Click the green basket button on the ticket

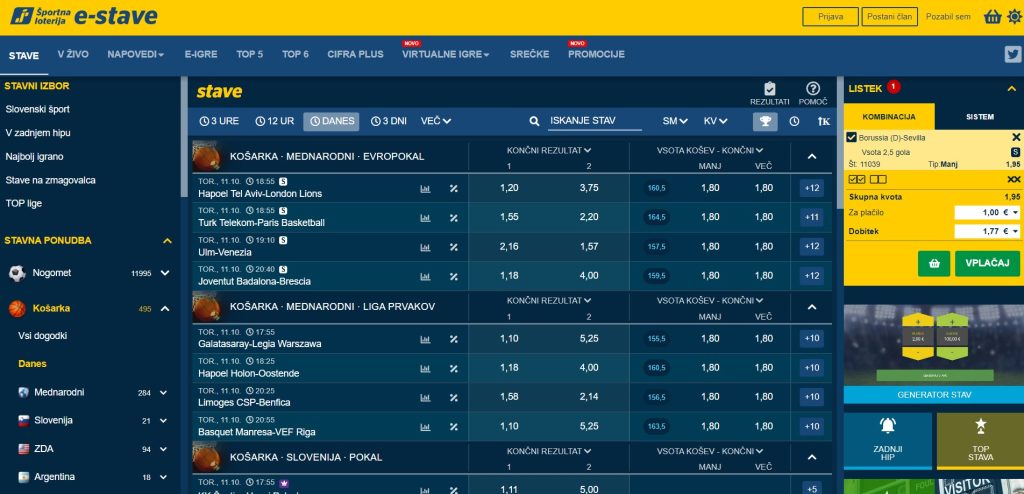(x=933, y=263)
